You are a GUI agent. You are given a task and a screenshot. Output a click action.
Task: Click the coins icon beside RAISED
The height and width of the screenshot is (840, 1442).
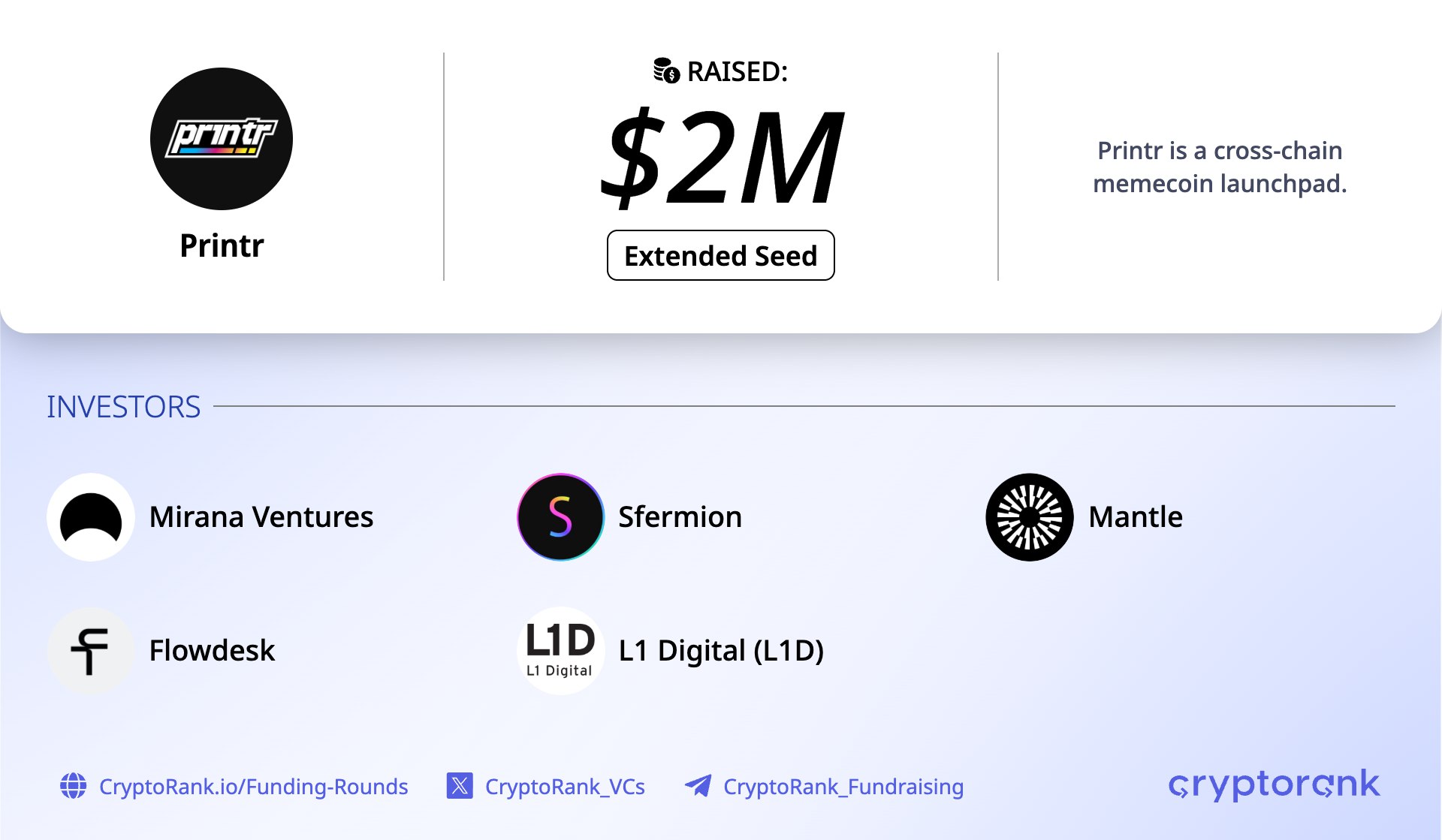click(666, 71)
